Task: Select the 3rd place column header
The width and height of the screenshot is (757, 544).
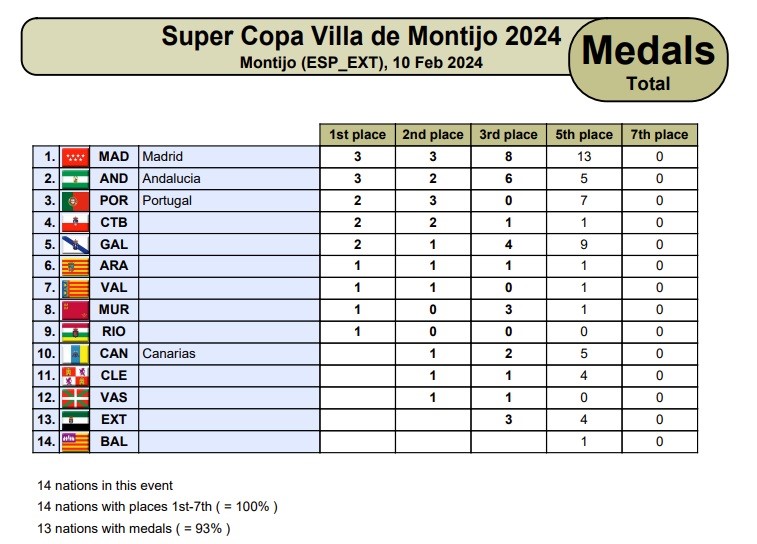Action: click(508, 135)
